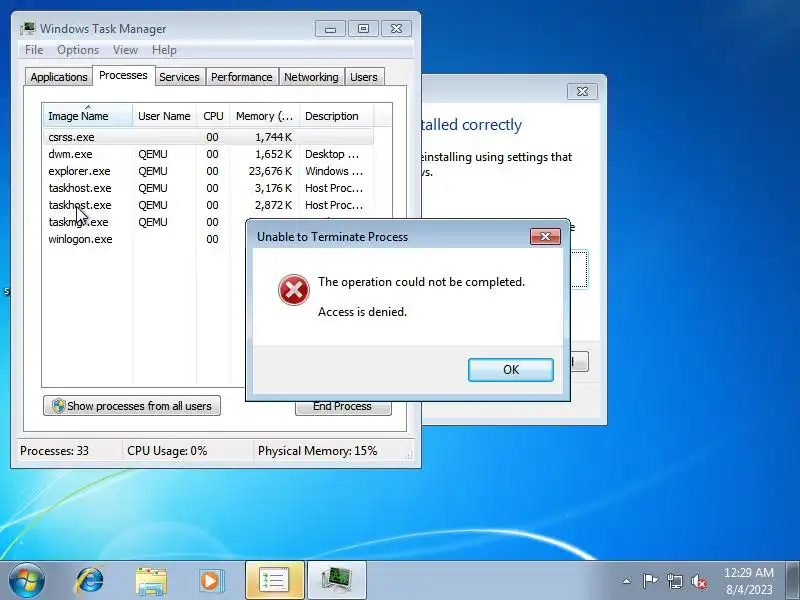Image resolution: width=800 pixels, height=600 pixels.
Task: Select the csrss.exe process row
Action: [x=208, y=137]
